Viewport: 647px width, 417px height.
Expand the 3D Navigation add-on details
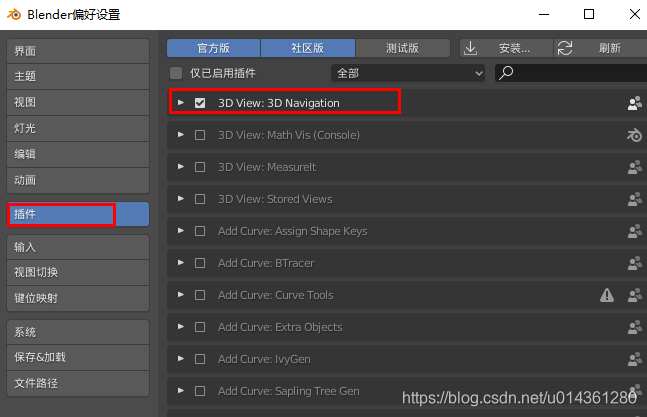pos(181,102)
